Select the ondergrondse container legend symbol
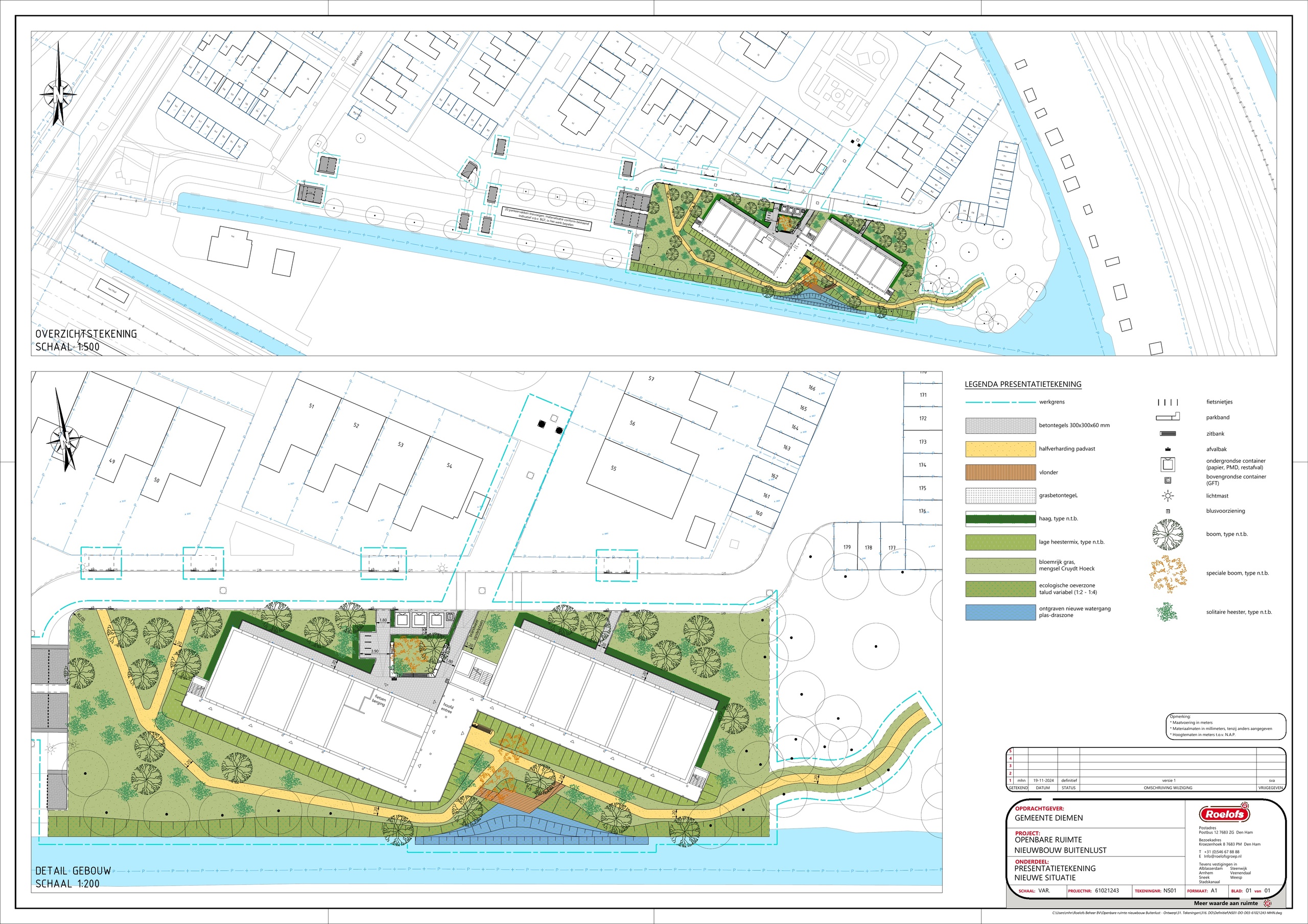The width and height of the screenshot is (1308, 924). (x=1168, y=464)
